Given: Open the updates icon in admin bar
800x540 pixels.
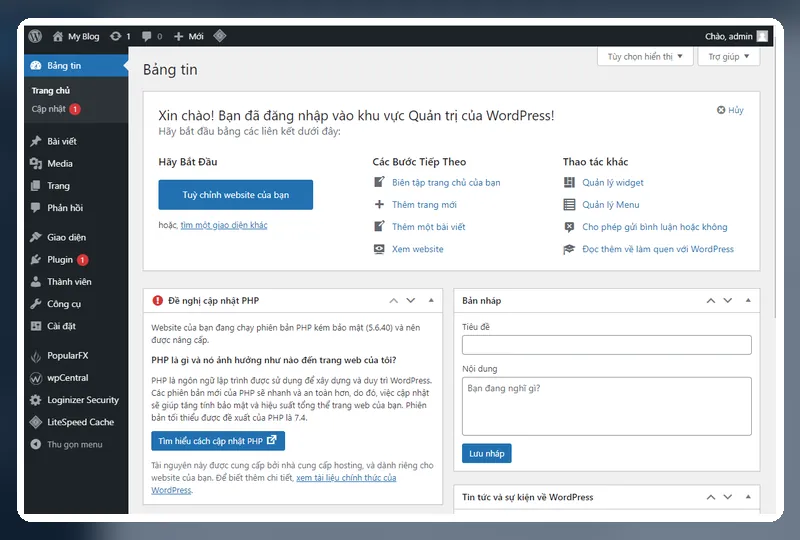Looking at the screenshot, I should pyautogui.click(x=116, y=36).
